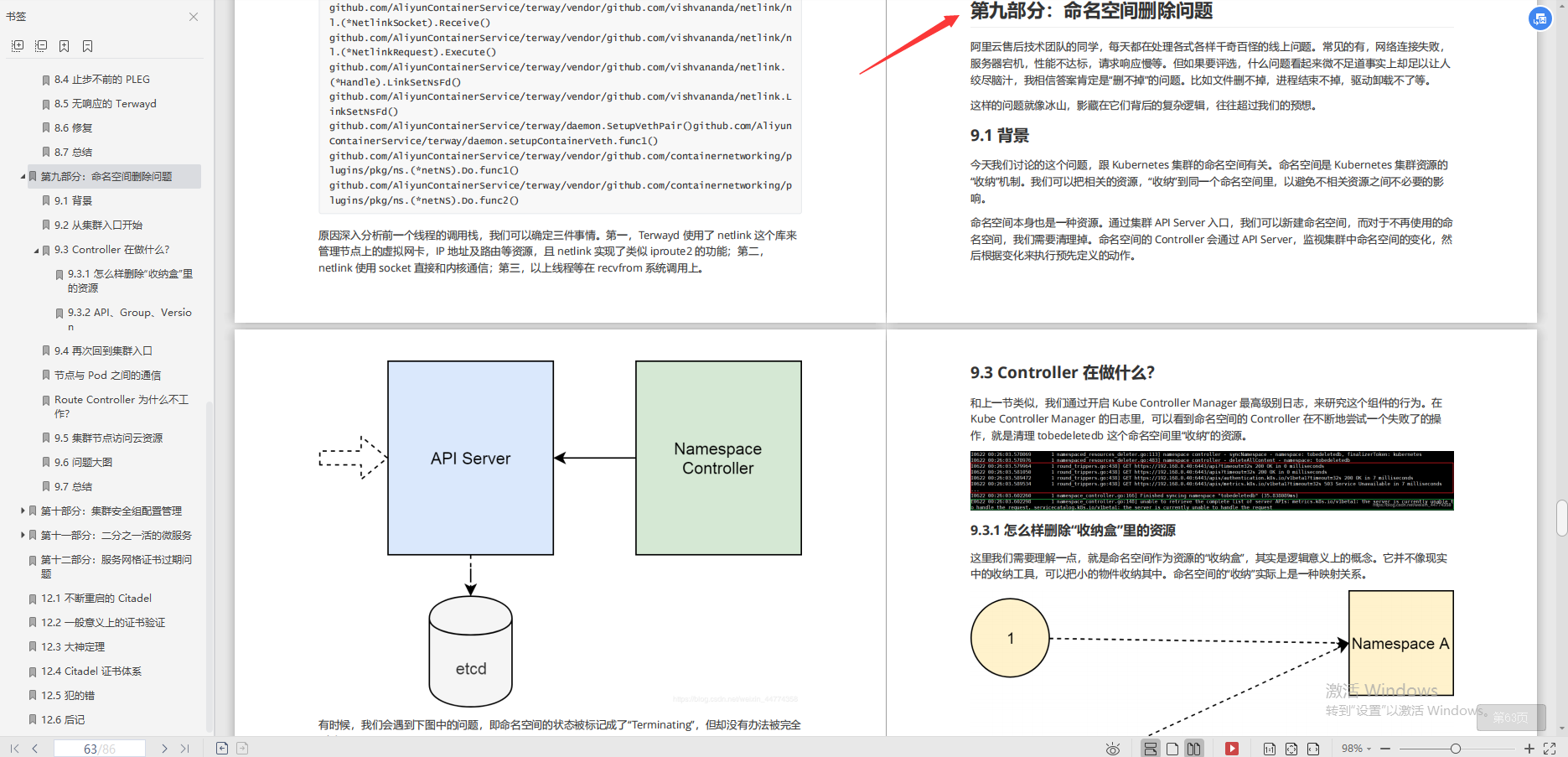Image resolution: width=1568 pixels, height=757 pixels.
Task: Close the 书签 bookmarks panel
Action: (194, 17)
